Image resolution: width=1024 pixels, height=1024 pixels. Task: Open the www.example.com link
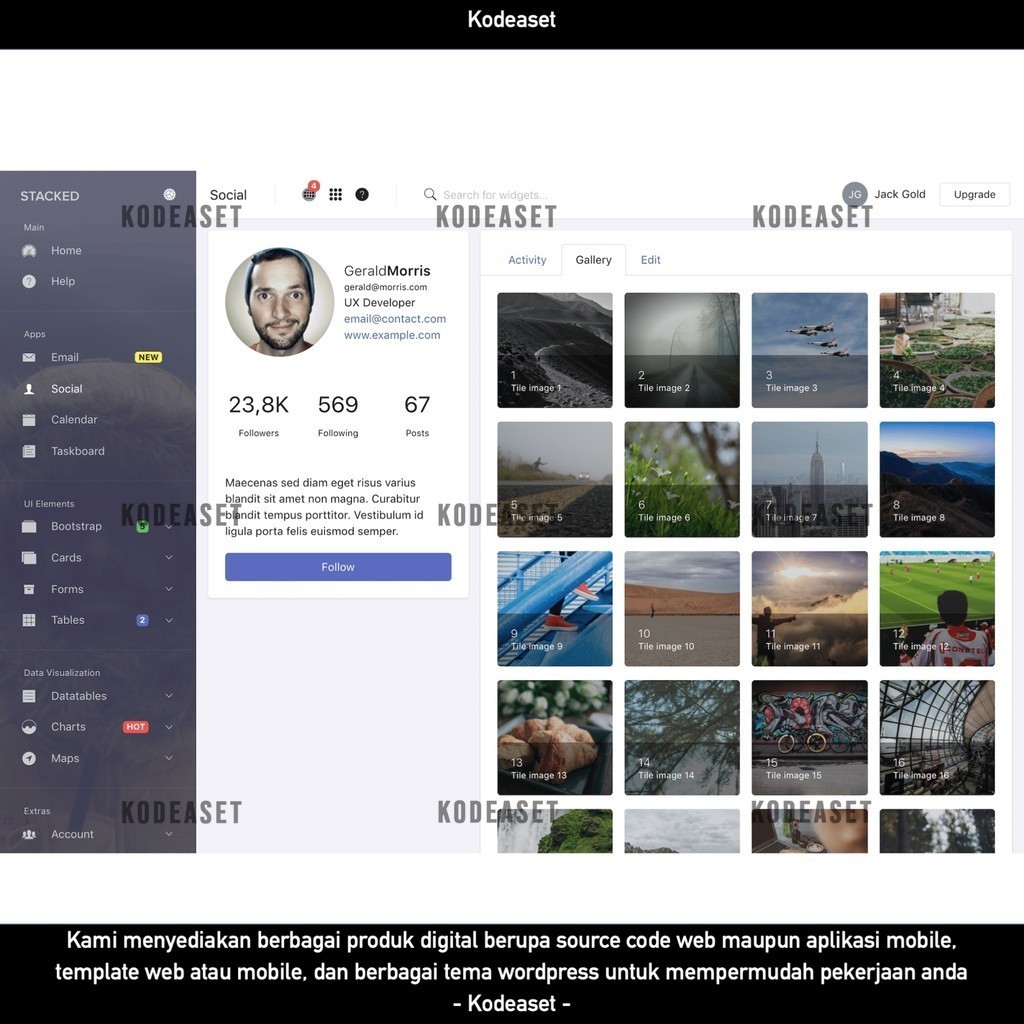[392, 335]
